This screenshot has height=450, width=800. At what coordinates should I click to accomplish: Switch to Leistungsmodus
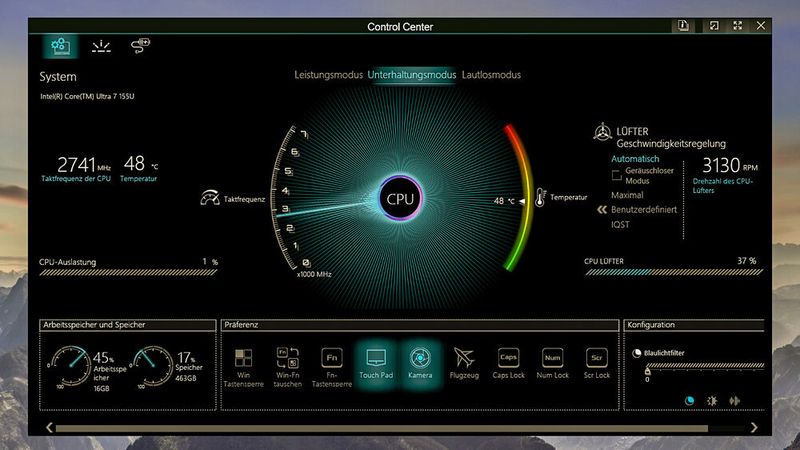tap(328, 75)
